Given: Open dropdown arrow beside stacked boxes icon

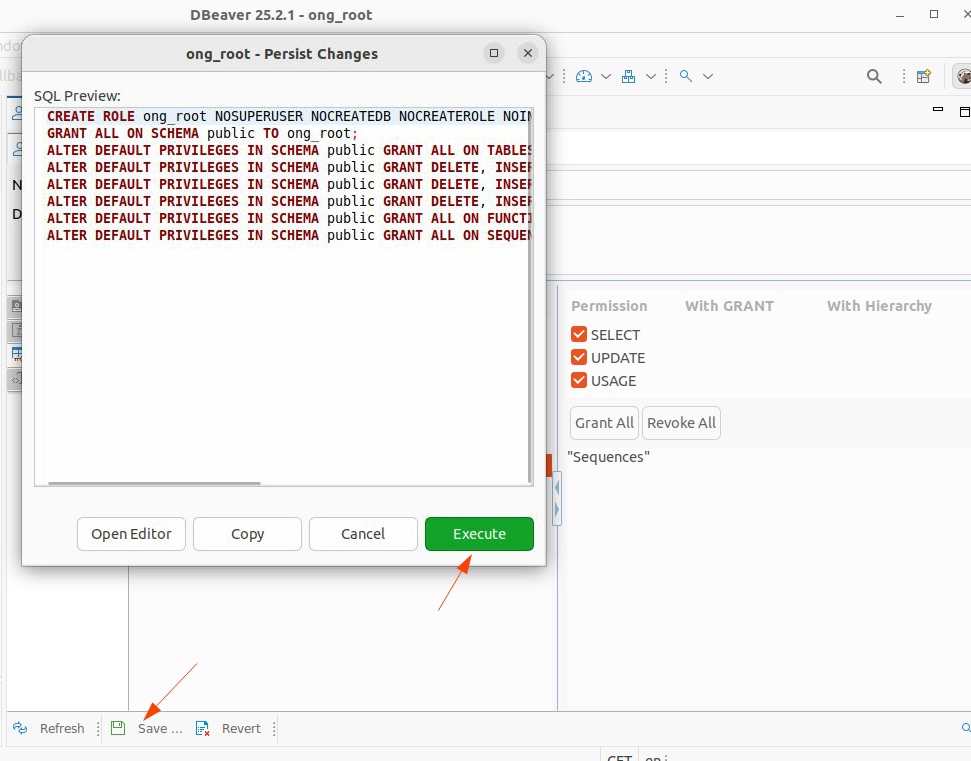Looking at the screenshot, I should (x=651, y=76).
